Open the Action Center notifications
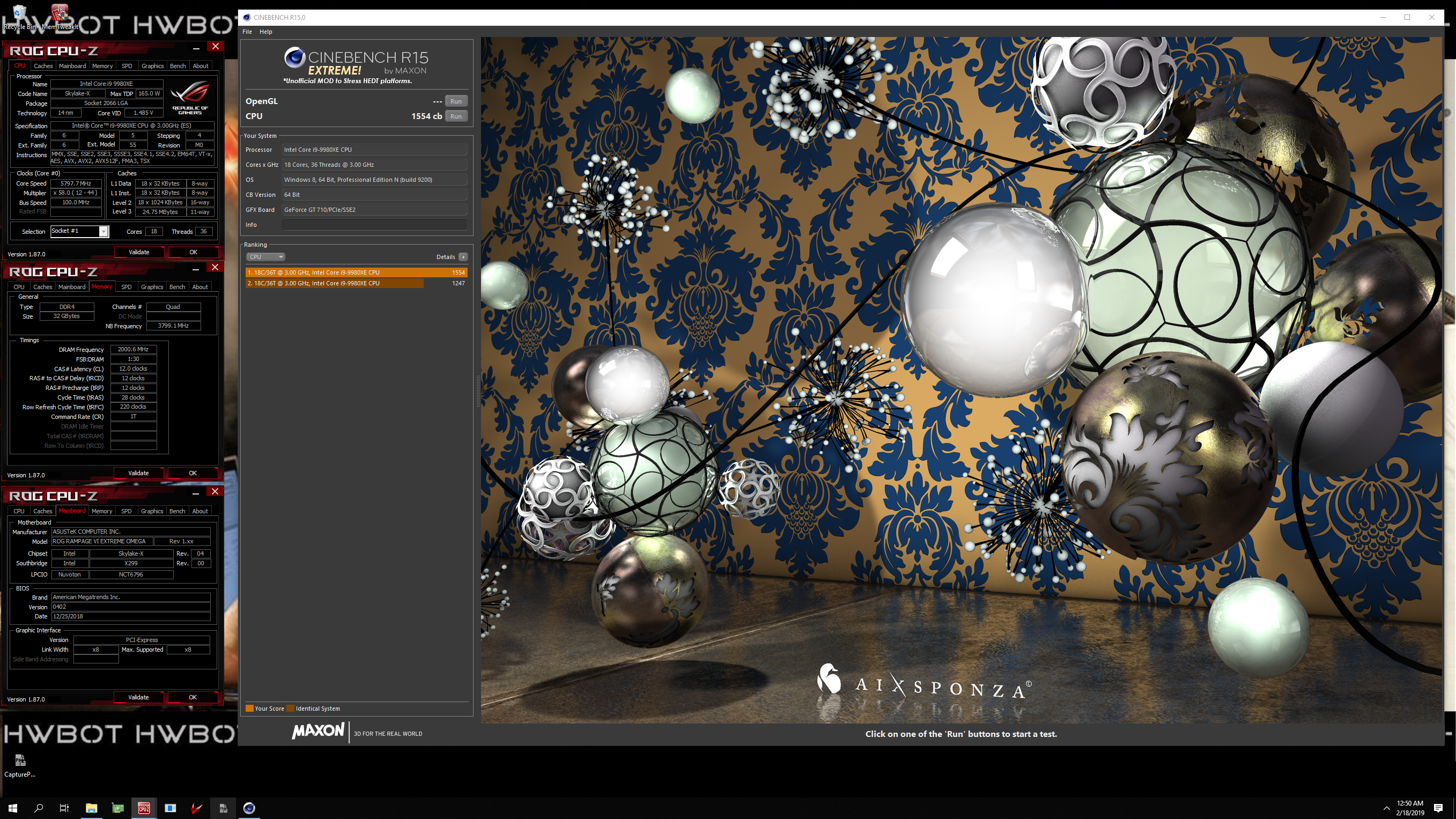 point(1438,808)
